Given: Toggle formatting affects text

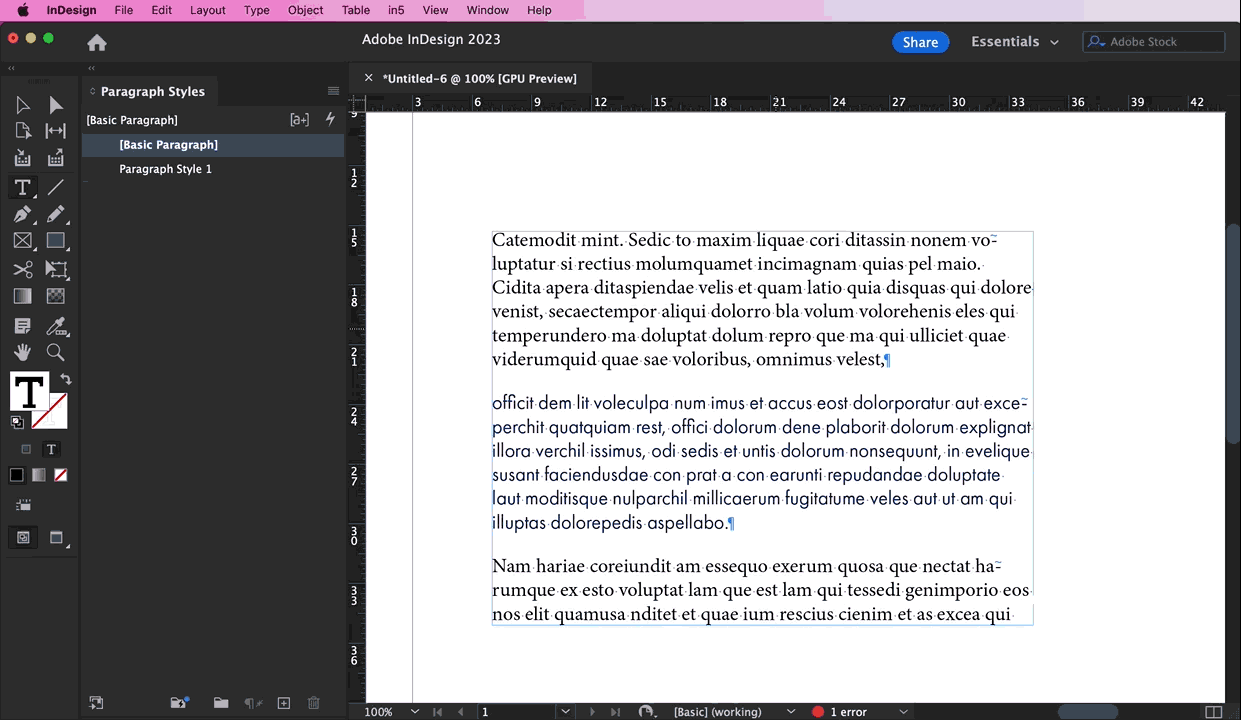Looking at the screenshot, I should click(x=51, y=449).
